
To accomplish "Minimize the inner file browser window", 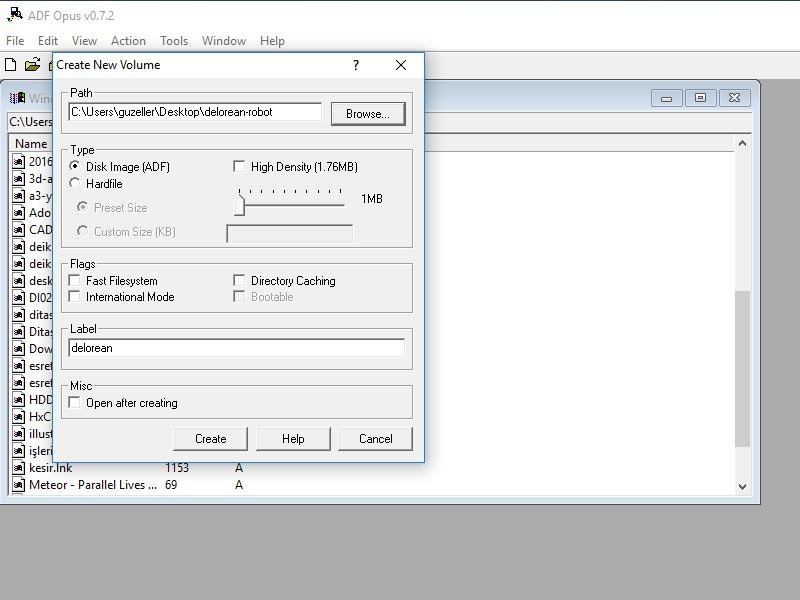I will (x=666, y=97).
